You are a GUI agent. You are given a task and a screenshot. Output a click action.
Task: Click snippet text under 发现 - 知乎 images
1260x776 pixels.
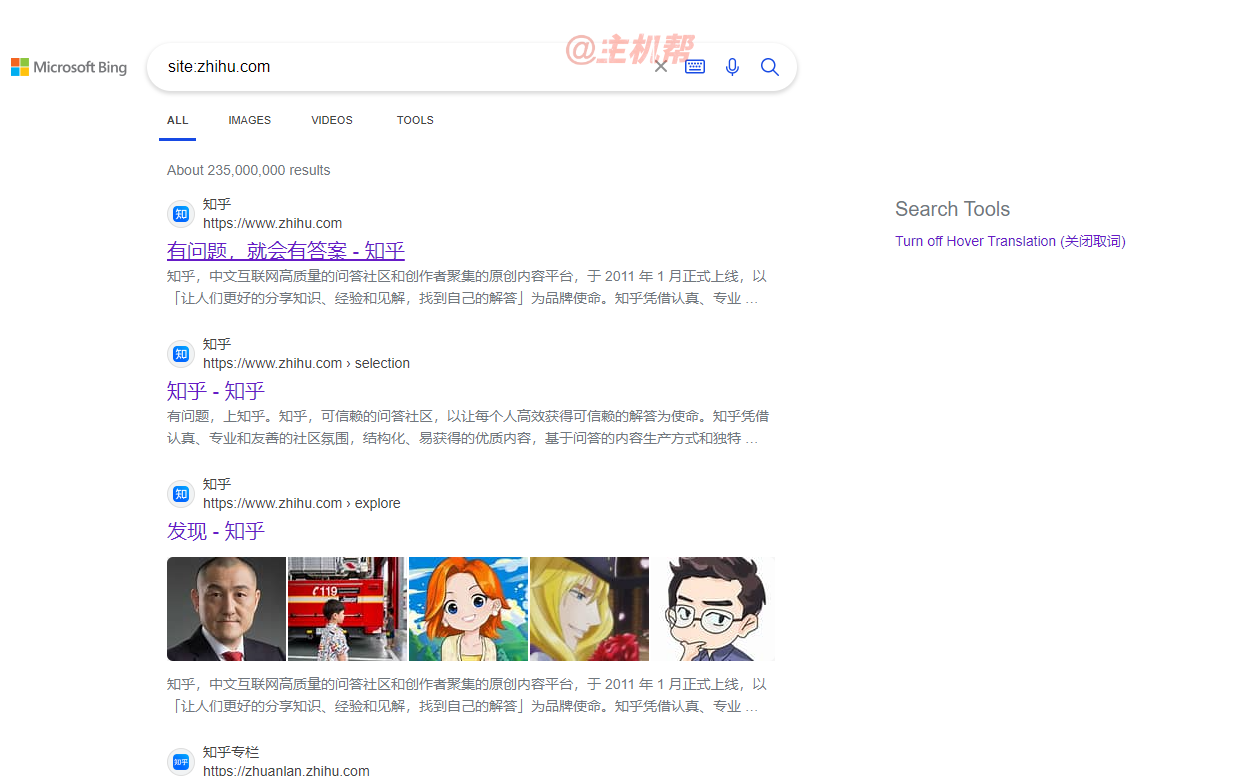[467, 695]
